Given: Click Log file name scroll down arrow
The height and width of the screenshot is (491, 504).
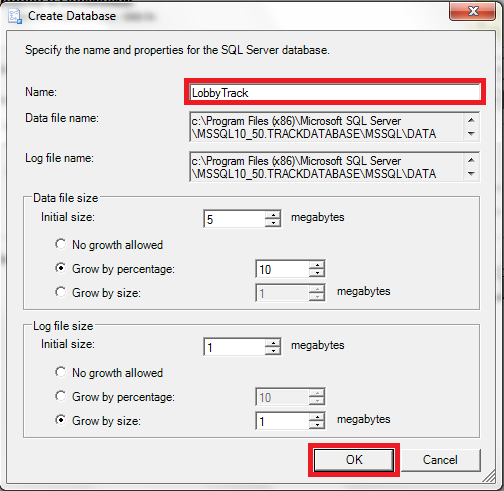Looking at the screenshot, I should pyautogui.click(x=471, y=174).
